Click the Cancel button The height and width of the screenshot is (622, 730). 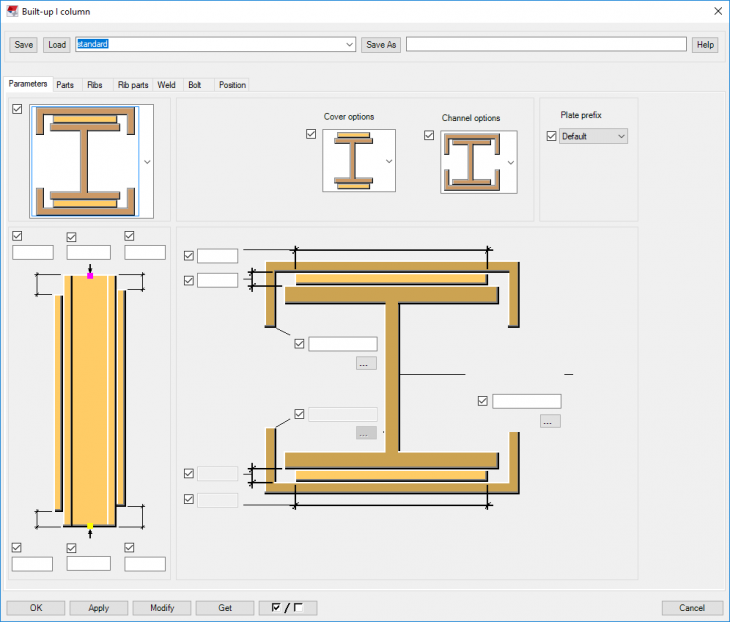click(x=692, y=608)
